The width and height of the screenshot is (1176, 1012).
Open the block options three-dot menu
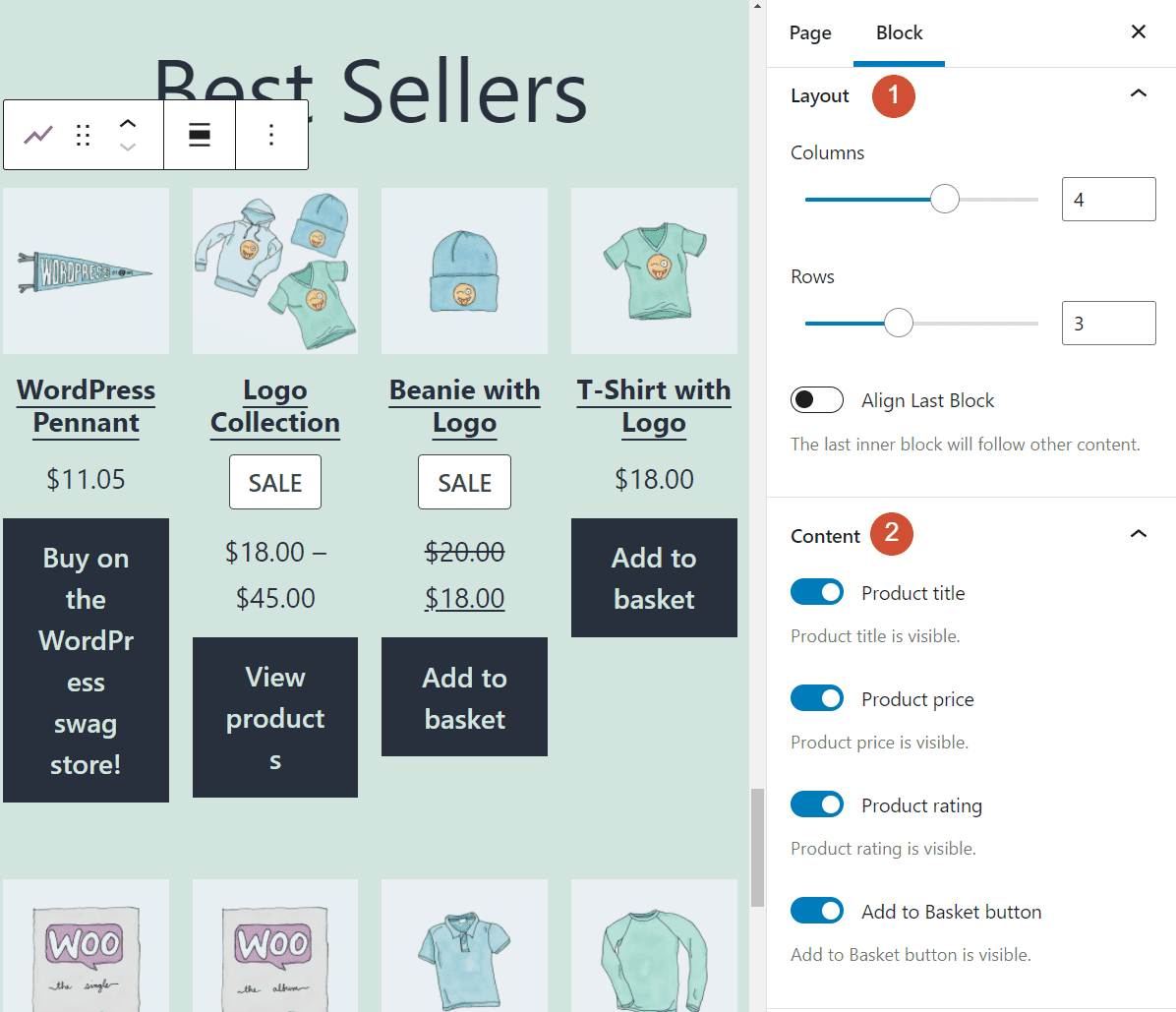(271, 134)
